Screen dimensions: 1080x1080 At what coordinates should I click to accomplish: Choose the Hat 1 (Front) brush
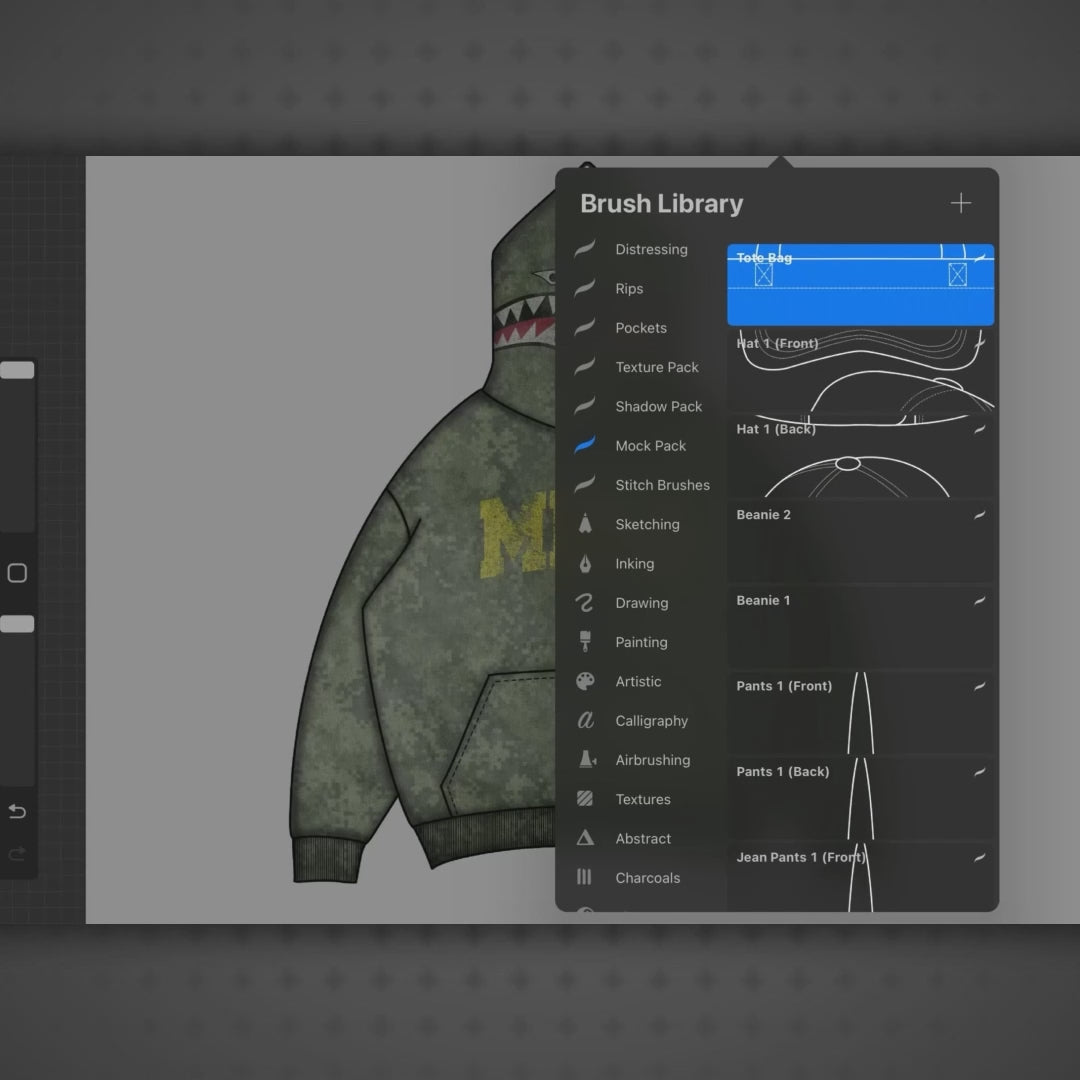coord(860,371)
